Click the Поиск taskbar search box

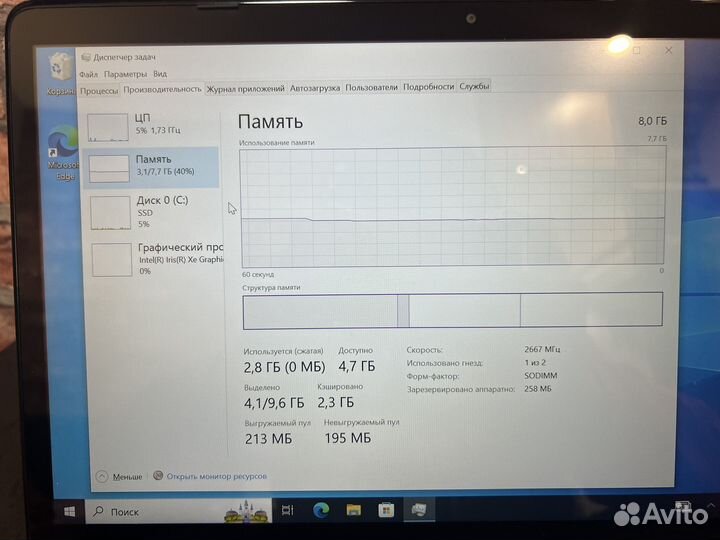[178, 511]
